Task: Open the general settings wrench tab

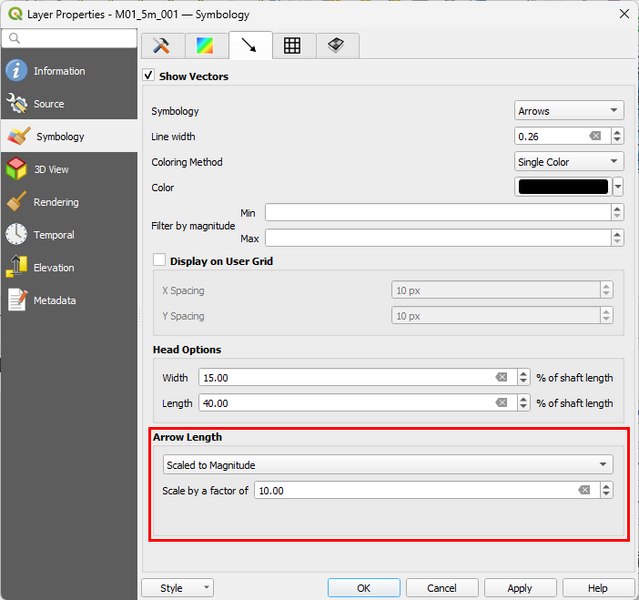Action: point(162,45)
